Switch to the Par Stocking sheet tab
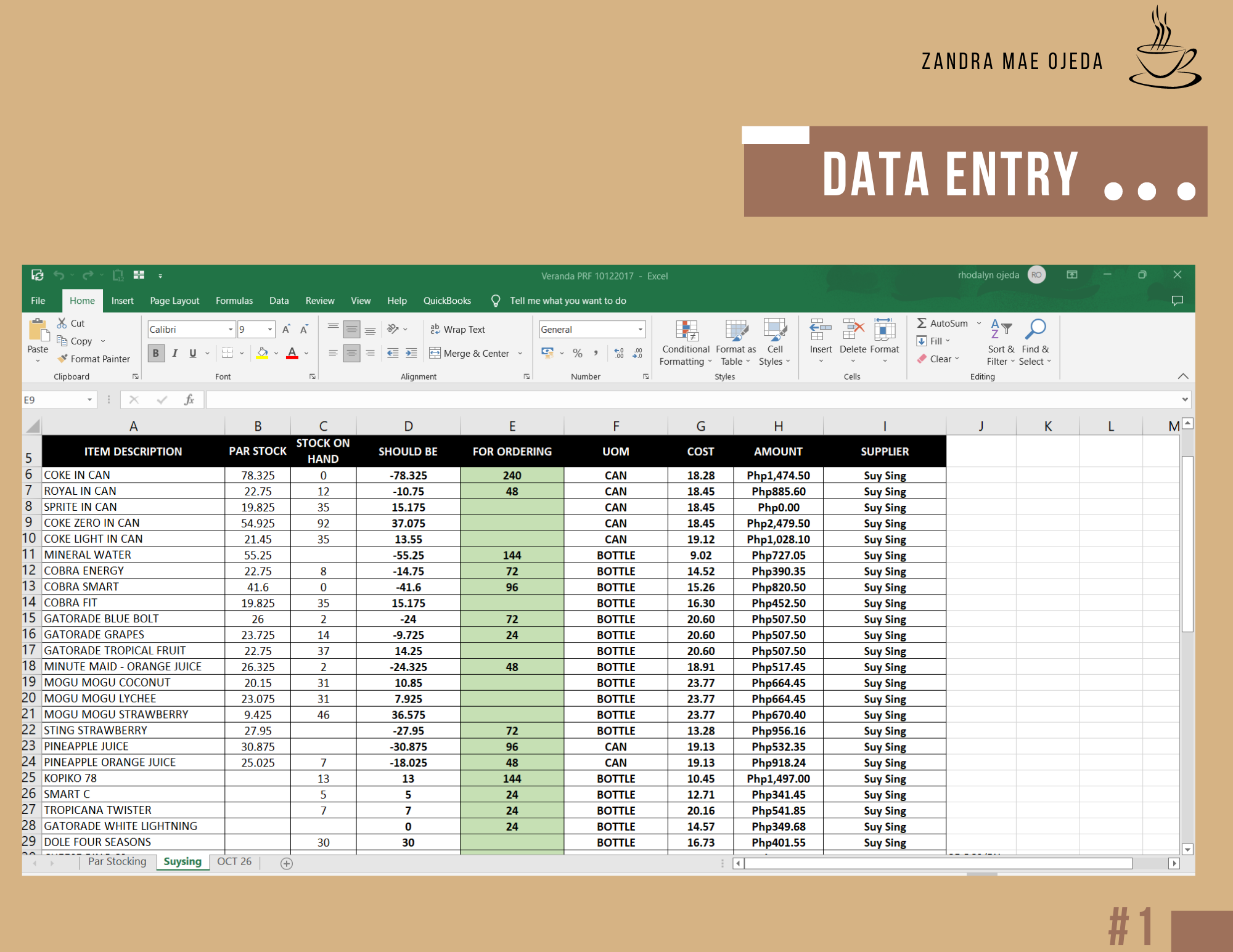This screenshot has height=952, width=1233. (x=117, y=861)
